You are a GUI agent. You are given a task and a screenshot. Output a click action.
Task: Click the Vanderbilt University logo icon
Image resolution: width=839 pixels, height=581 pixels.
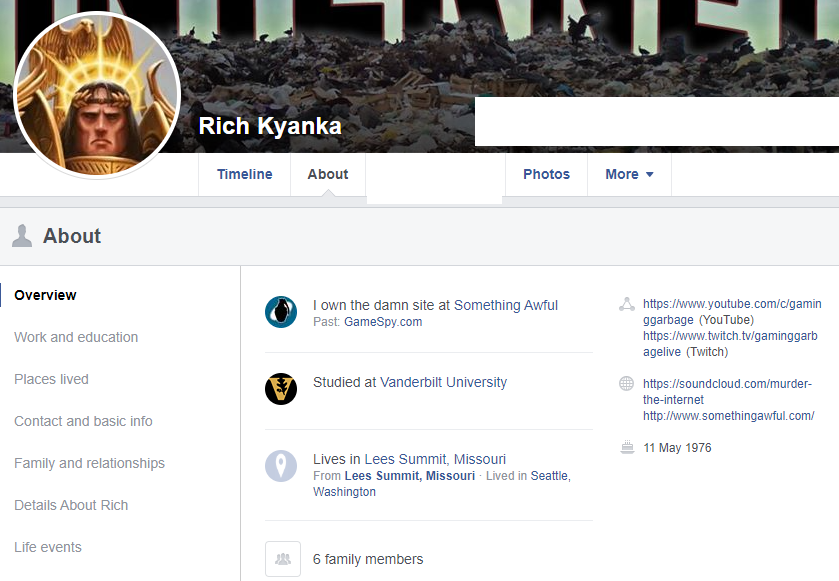coord(281,389)
